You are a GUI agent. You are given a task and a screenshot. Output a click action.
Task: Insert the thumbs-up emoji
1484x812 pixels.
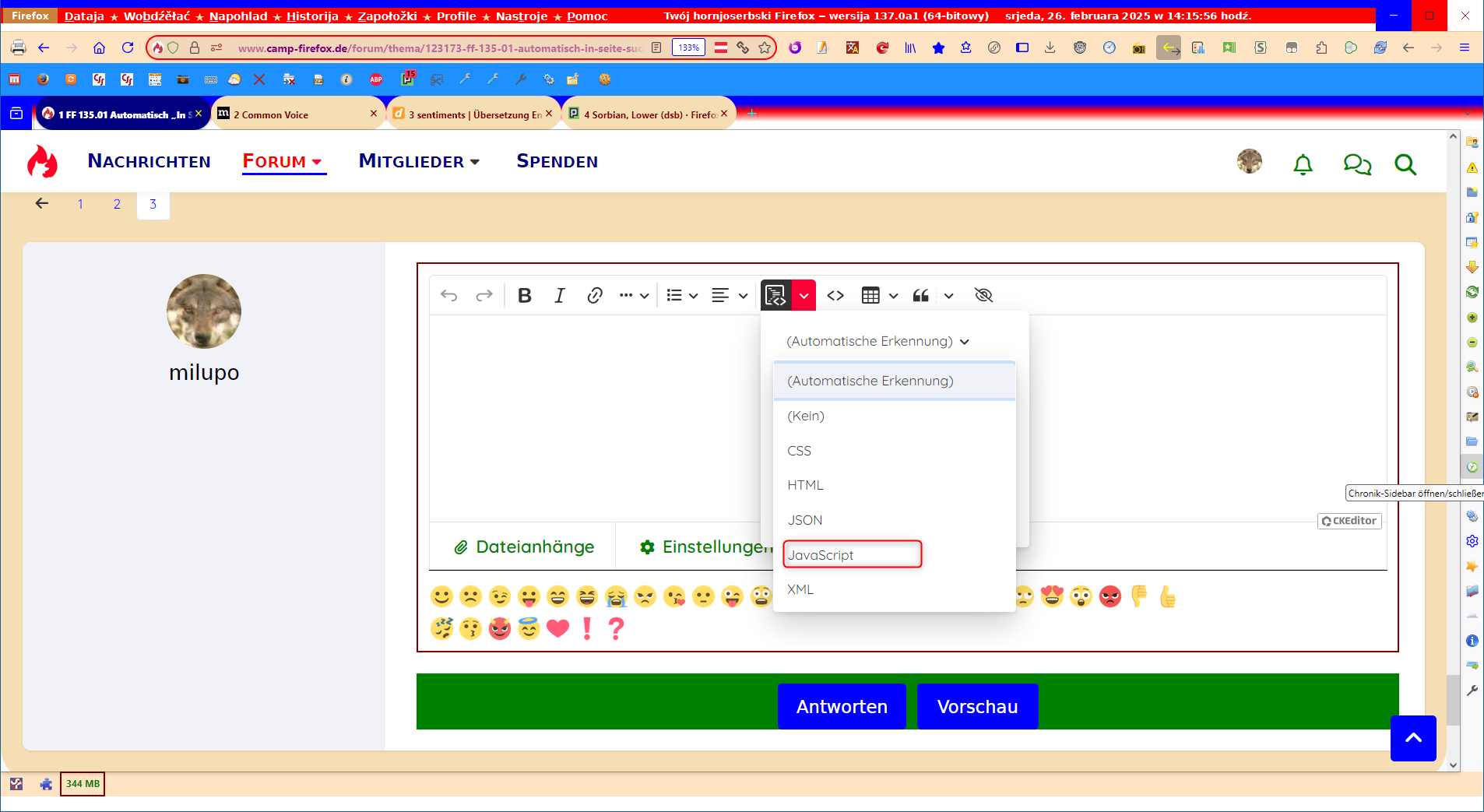(1167, 596)
